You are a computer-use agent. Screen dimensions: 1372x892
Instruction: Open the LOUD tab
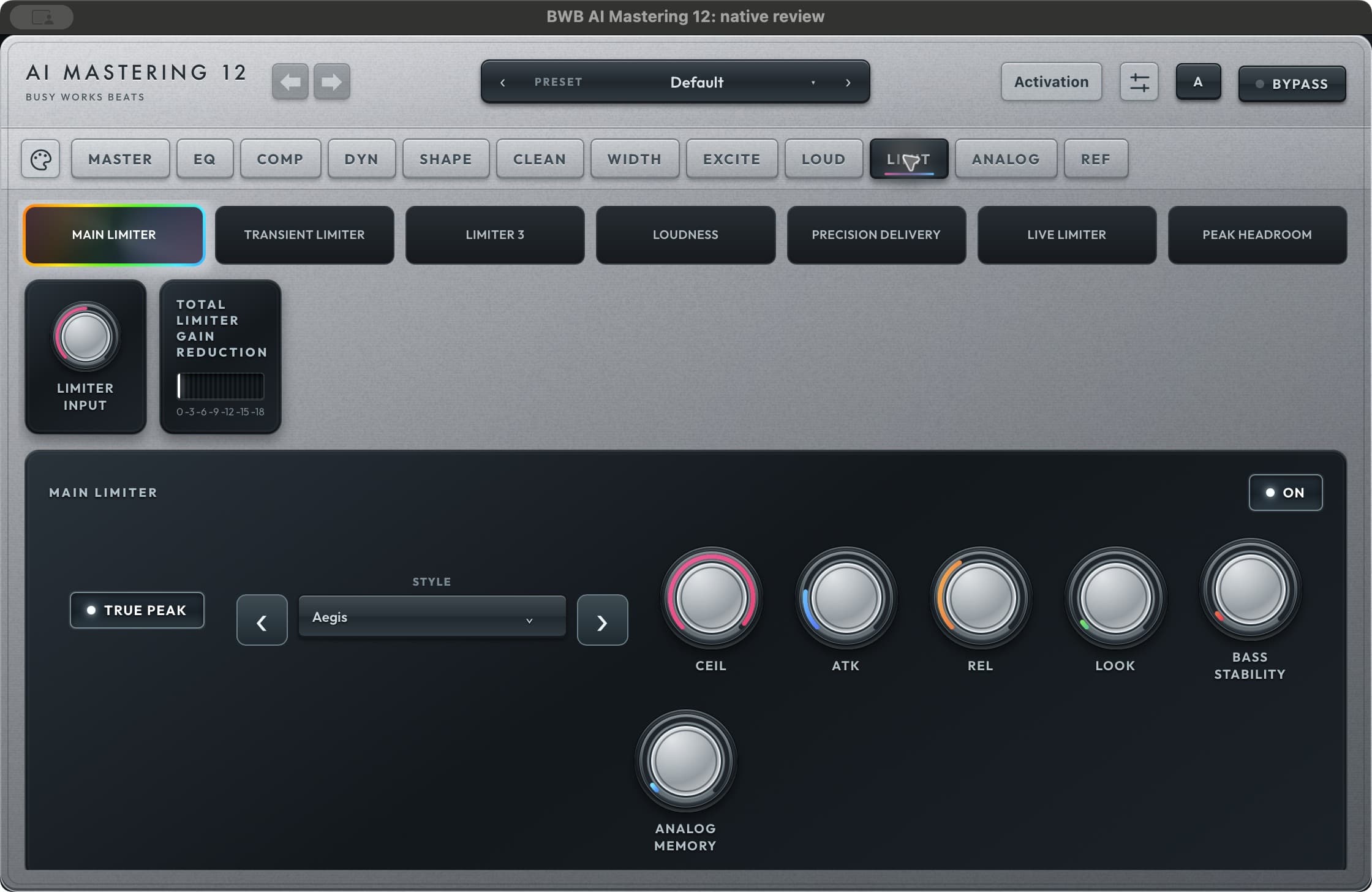(824, 159)
